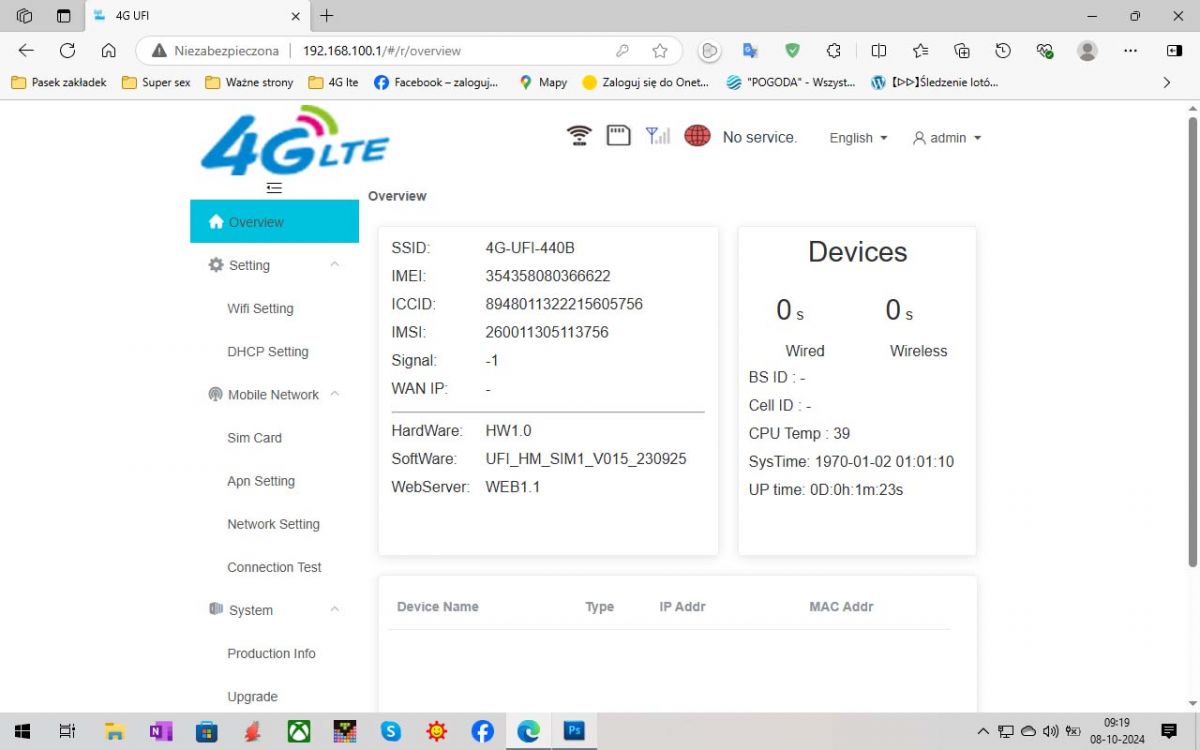Image resolution: width=1200 pixels, height=750 pixels.
Task: Open the Connection Test page
Action: [x=274, y=567]
